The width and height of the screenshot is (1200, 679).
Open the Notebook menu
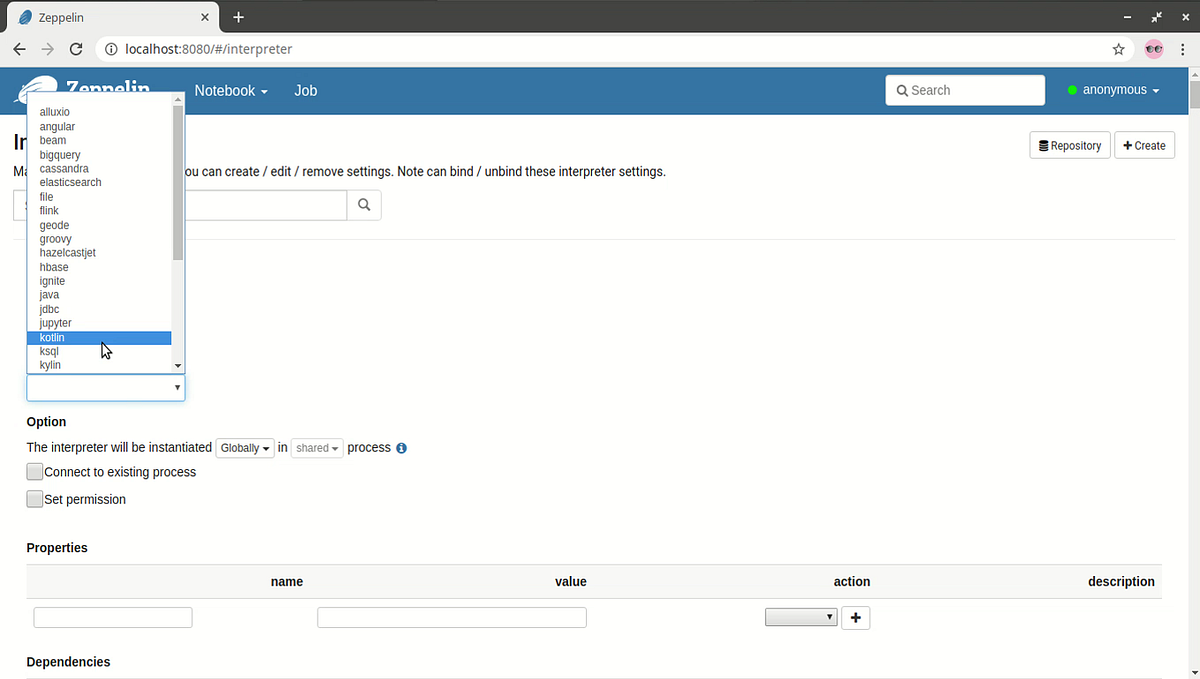point(230,90)
